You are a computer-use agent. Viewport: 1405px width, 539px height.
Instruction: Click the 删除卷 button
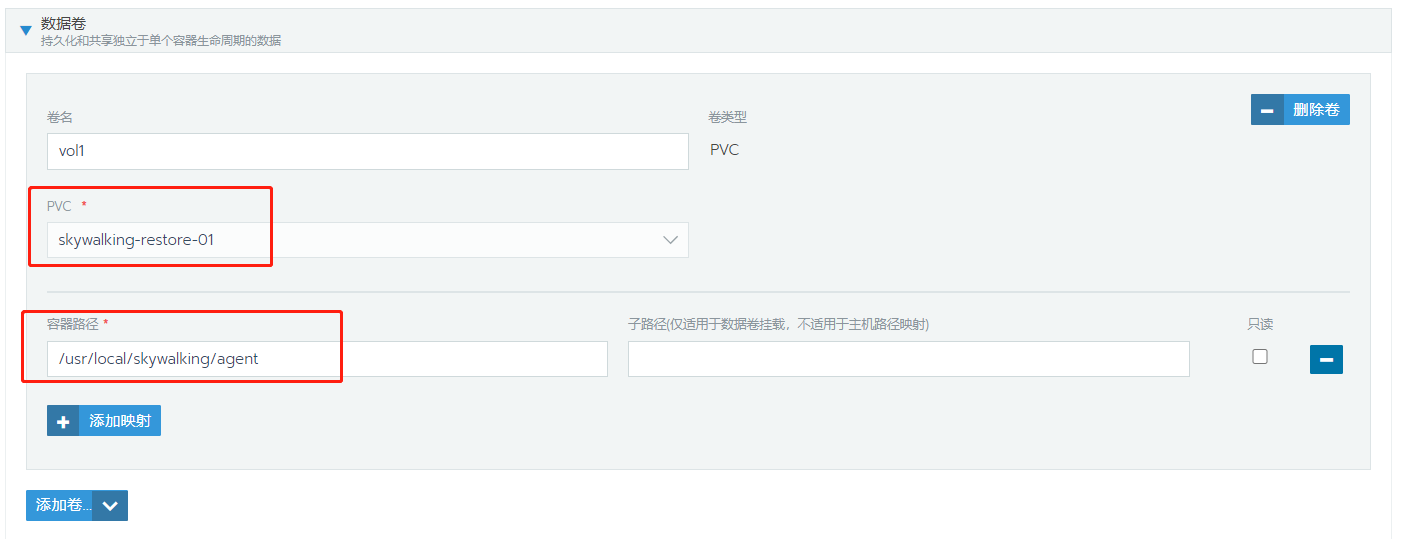1300,110
